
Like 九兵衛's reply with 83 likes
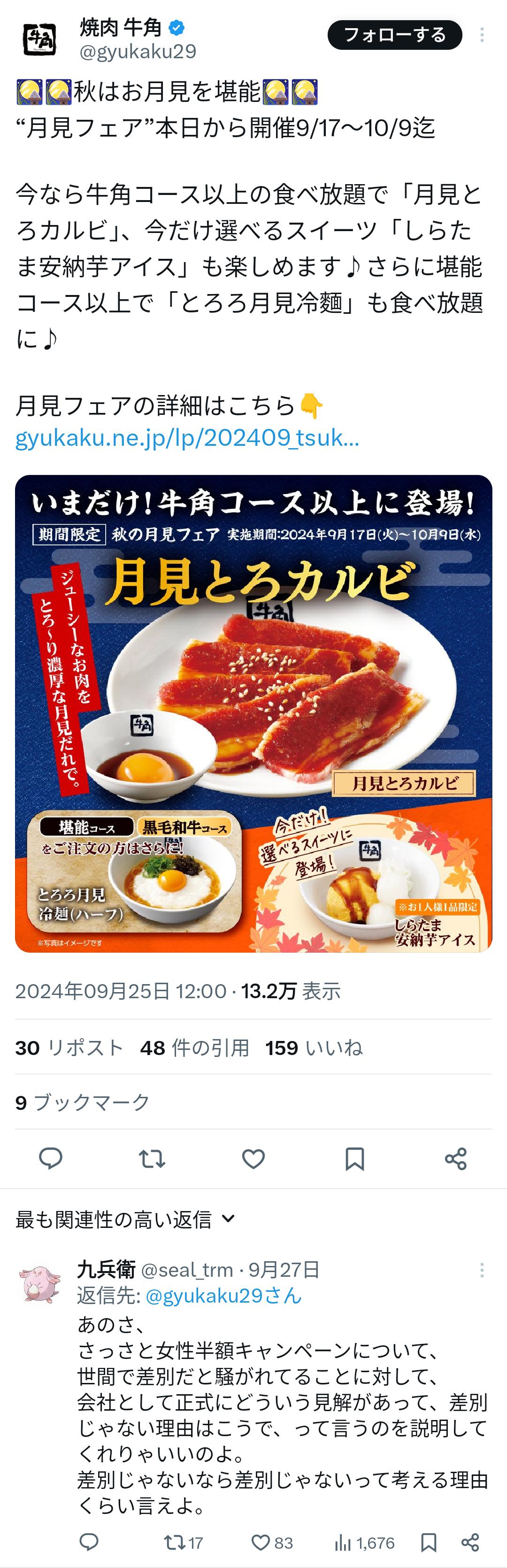coord(272,1543)
